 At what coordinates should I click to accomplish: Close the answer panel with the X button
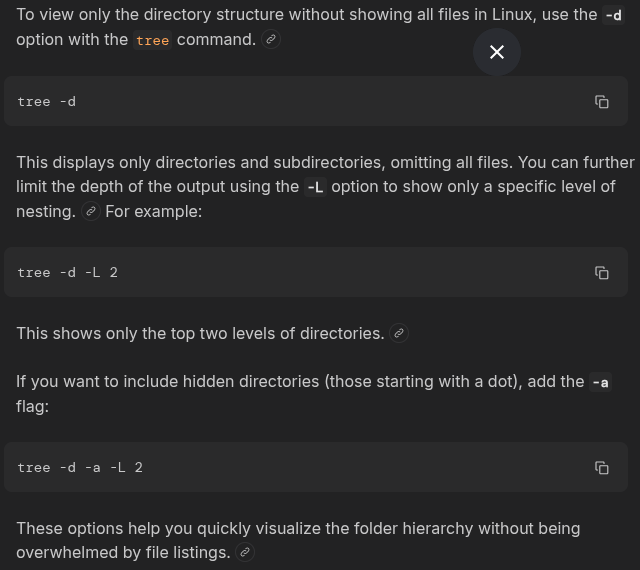click(497, 52)
